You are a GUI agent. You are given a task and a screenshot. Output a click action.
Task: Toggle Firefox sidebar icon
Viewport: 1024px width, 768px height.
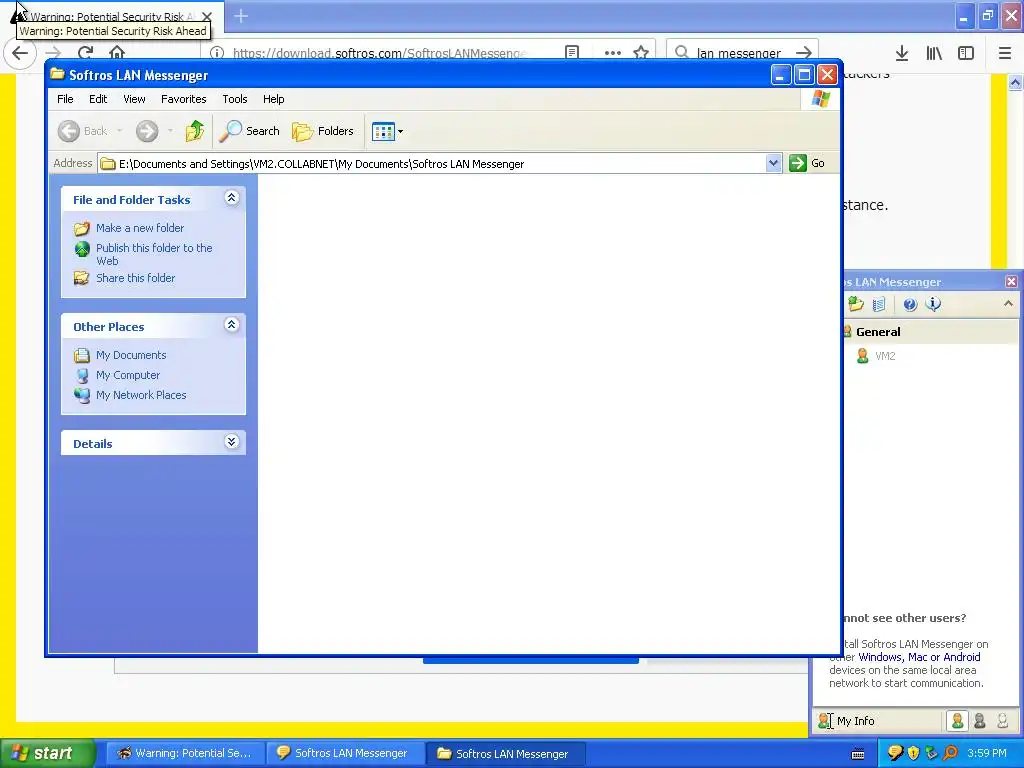click(x=966, y=53)
